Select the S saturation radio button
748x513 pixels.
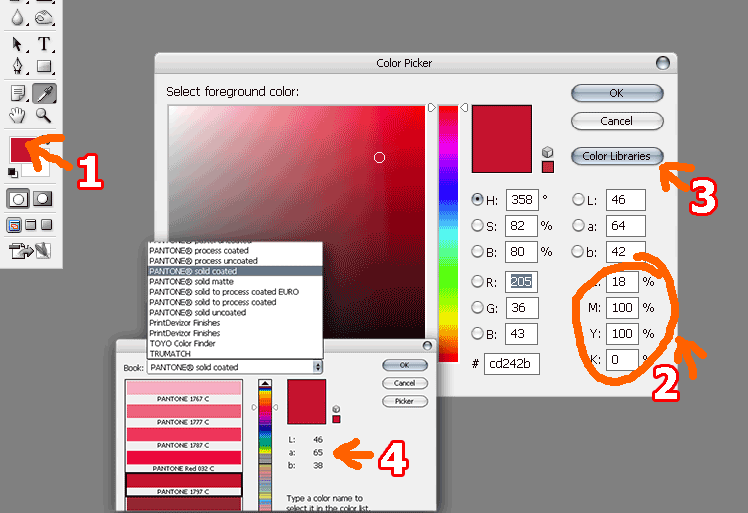coord(477,225)
